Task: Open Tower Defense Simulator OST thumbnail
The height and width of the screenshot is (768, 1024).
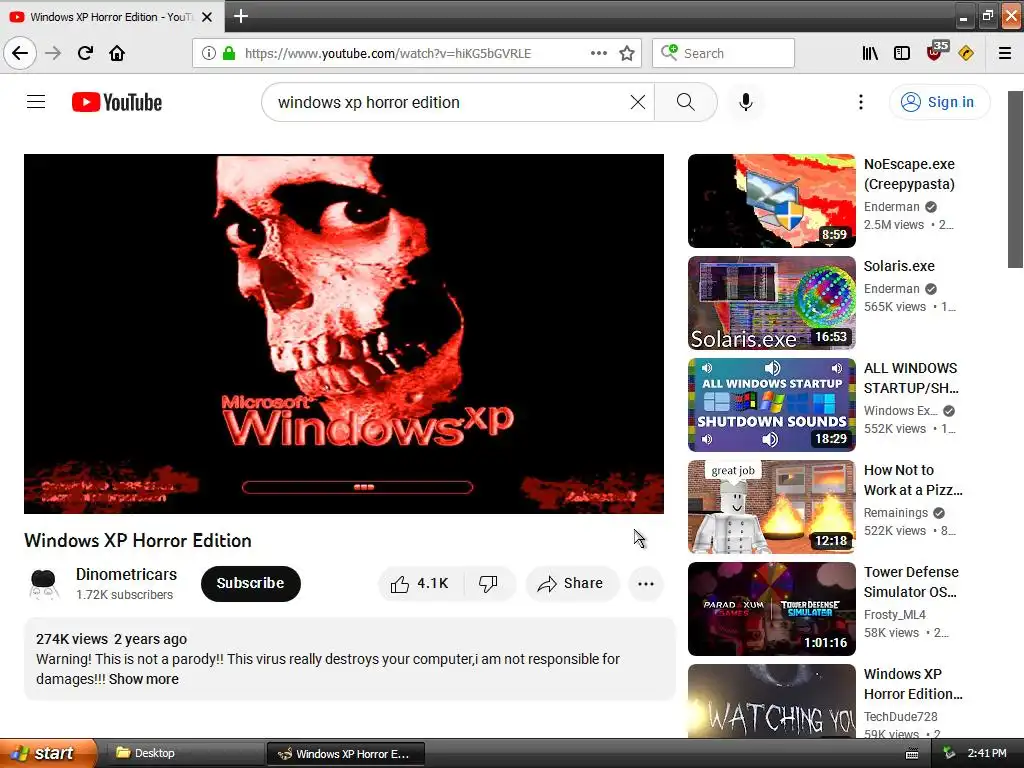Action: (771, 609)
